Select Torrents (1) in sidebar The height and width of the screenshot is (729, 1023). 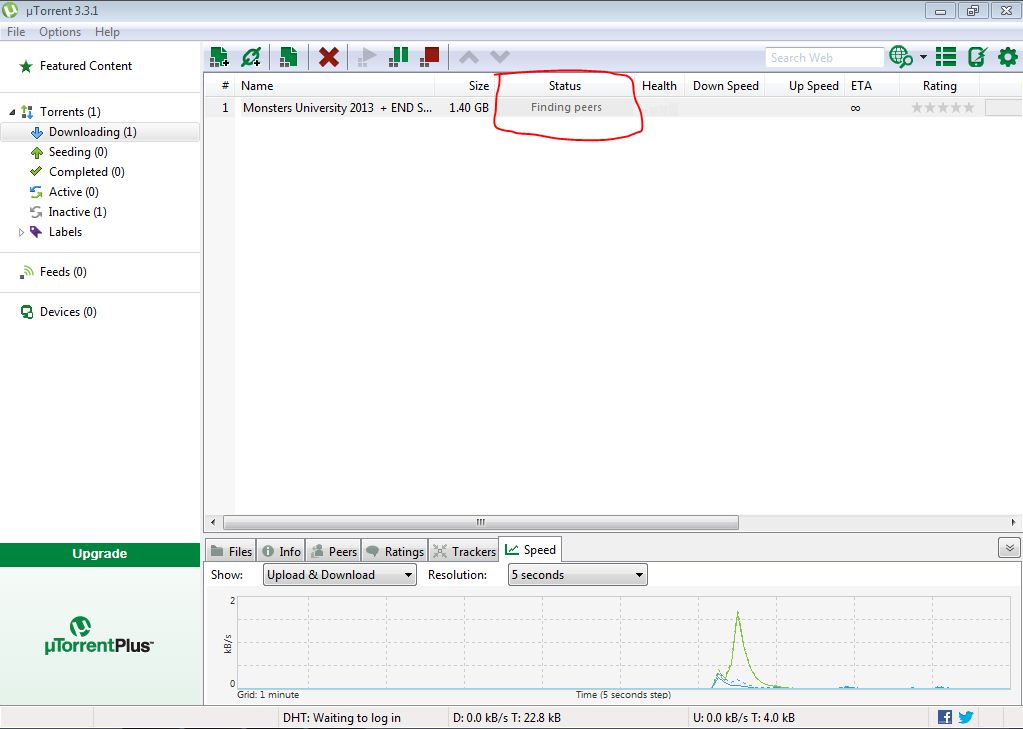pos(70,112)
